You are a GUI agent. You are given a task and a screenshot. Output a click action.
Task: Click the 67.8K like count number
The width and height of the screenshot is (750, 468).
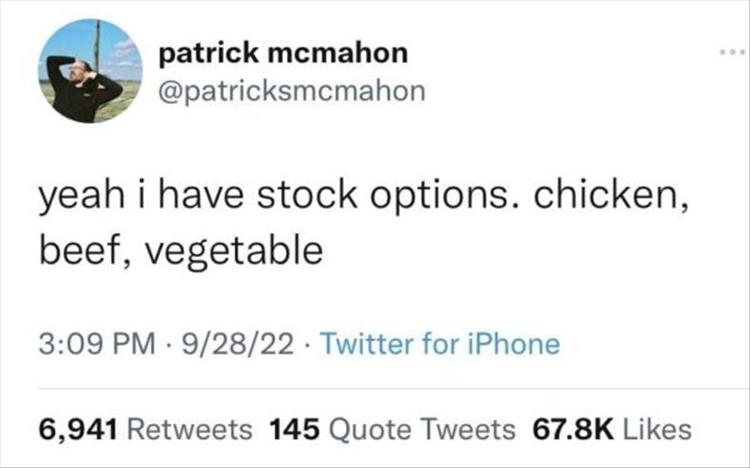pos(568,428)
